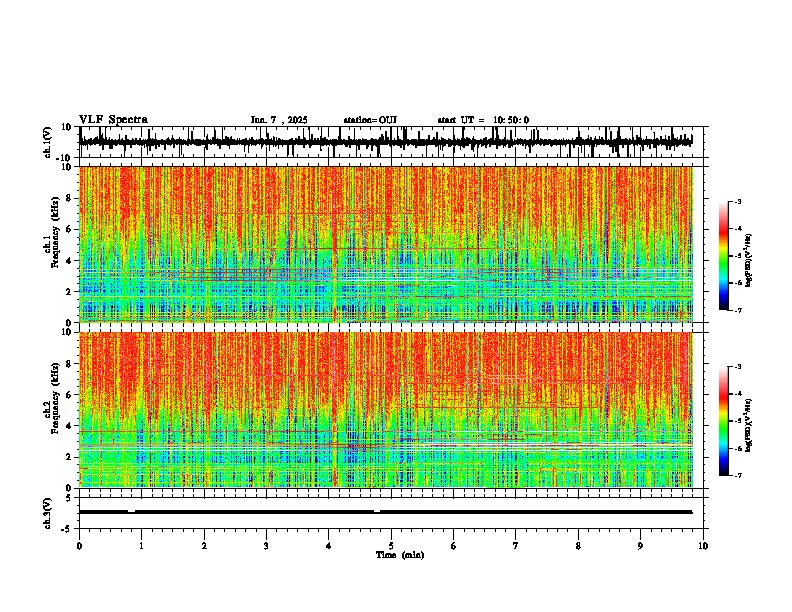Click the '4' tick on ch.1 frequency axis
This screenshot has width=792, height=612.
[69, 261]
